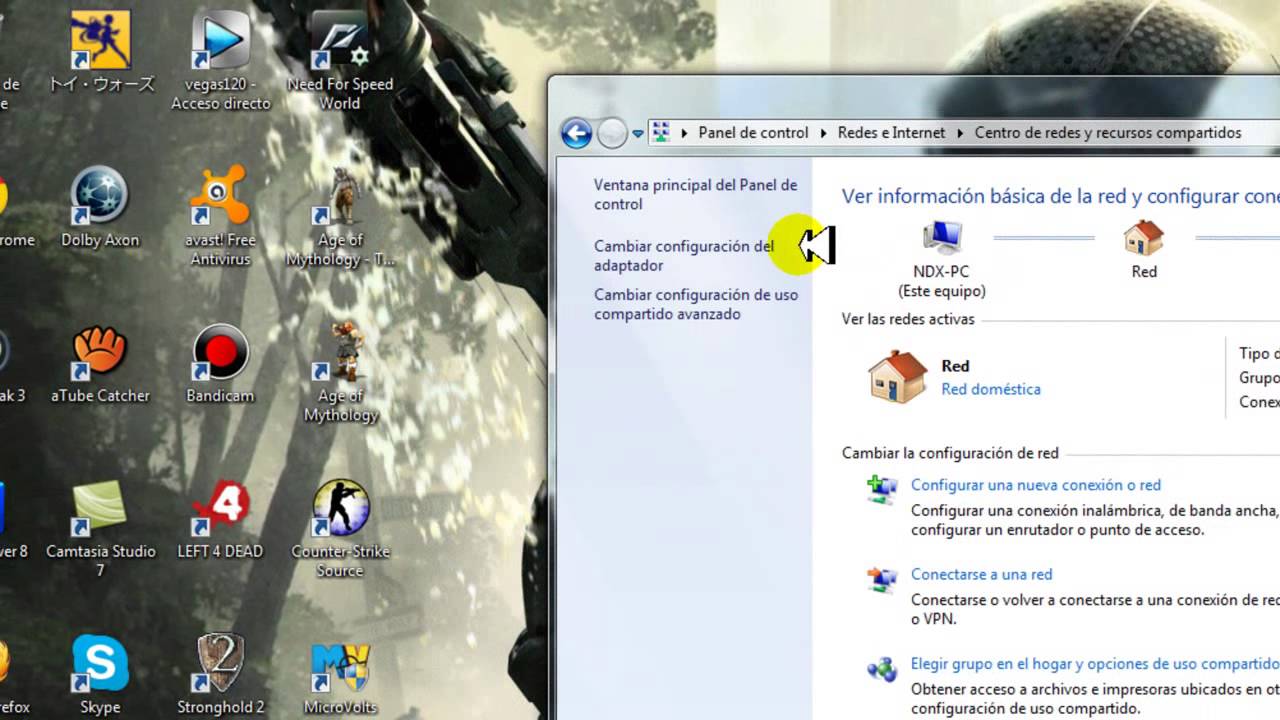The height and width of the screenshot is (720, 1280).
Task: Open the Red doméstica link
Action: click(x=991, y=389)
